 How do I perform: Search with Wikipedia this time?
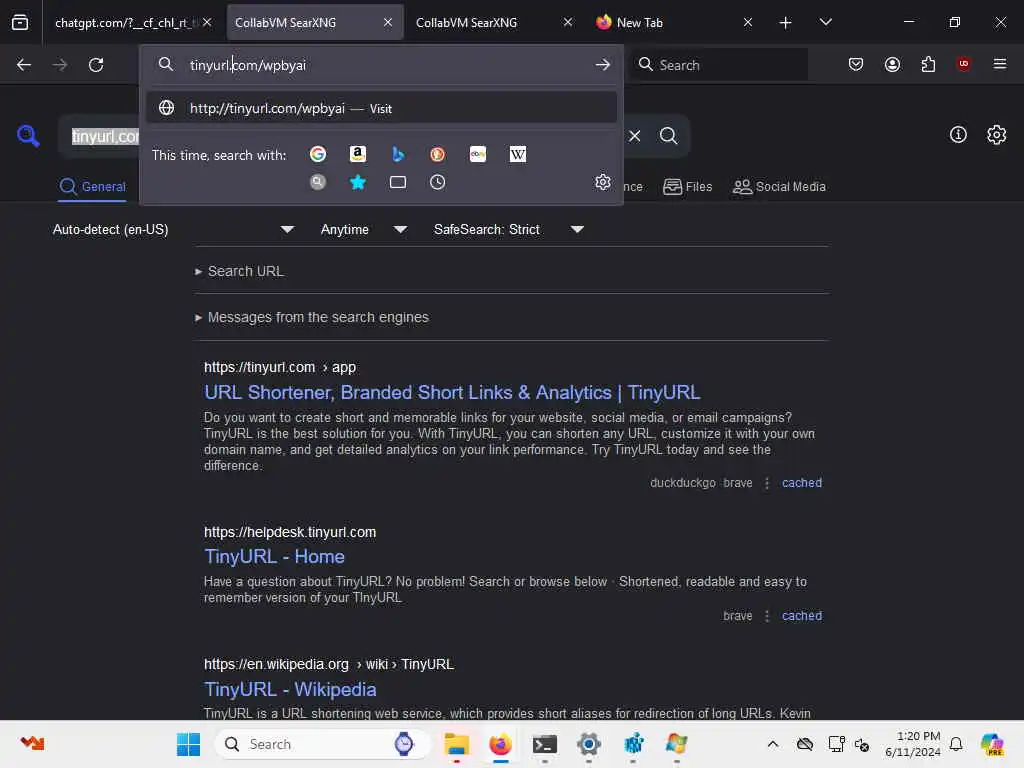(517, 154)
